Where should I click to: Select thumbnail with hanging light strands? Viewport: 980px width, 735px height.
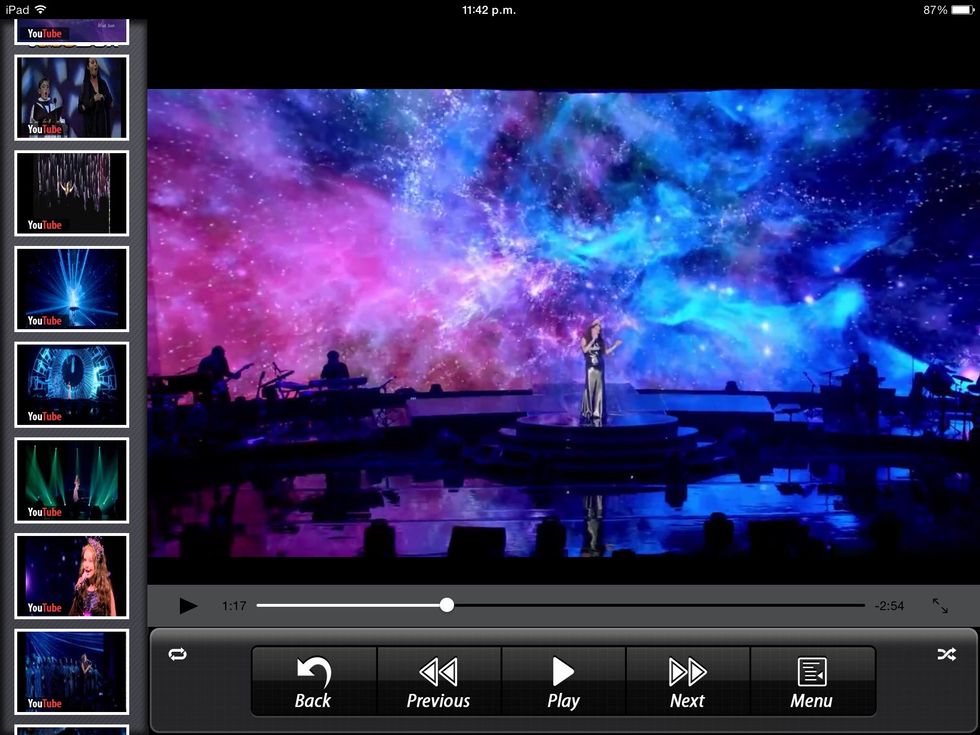72,193
